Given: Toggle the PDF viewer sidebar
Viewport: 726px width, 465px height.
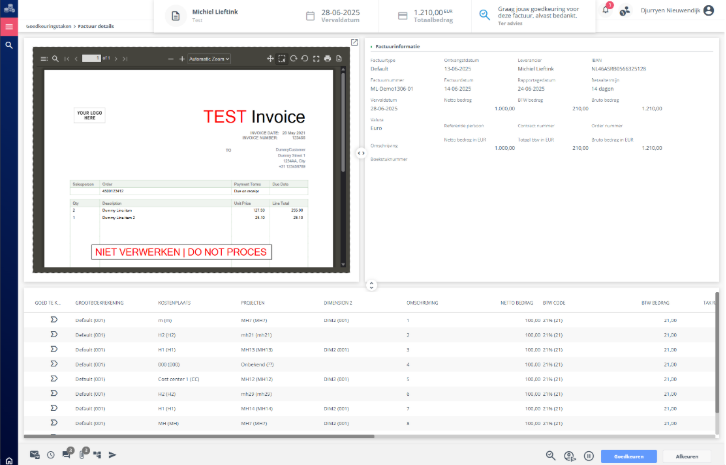Looking at the screenshot, I should (x=44, y=59).
